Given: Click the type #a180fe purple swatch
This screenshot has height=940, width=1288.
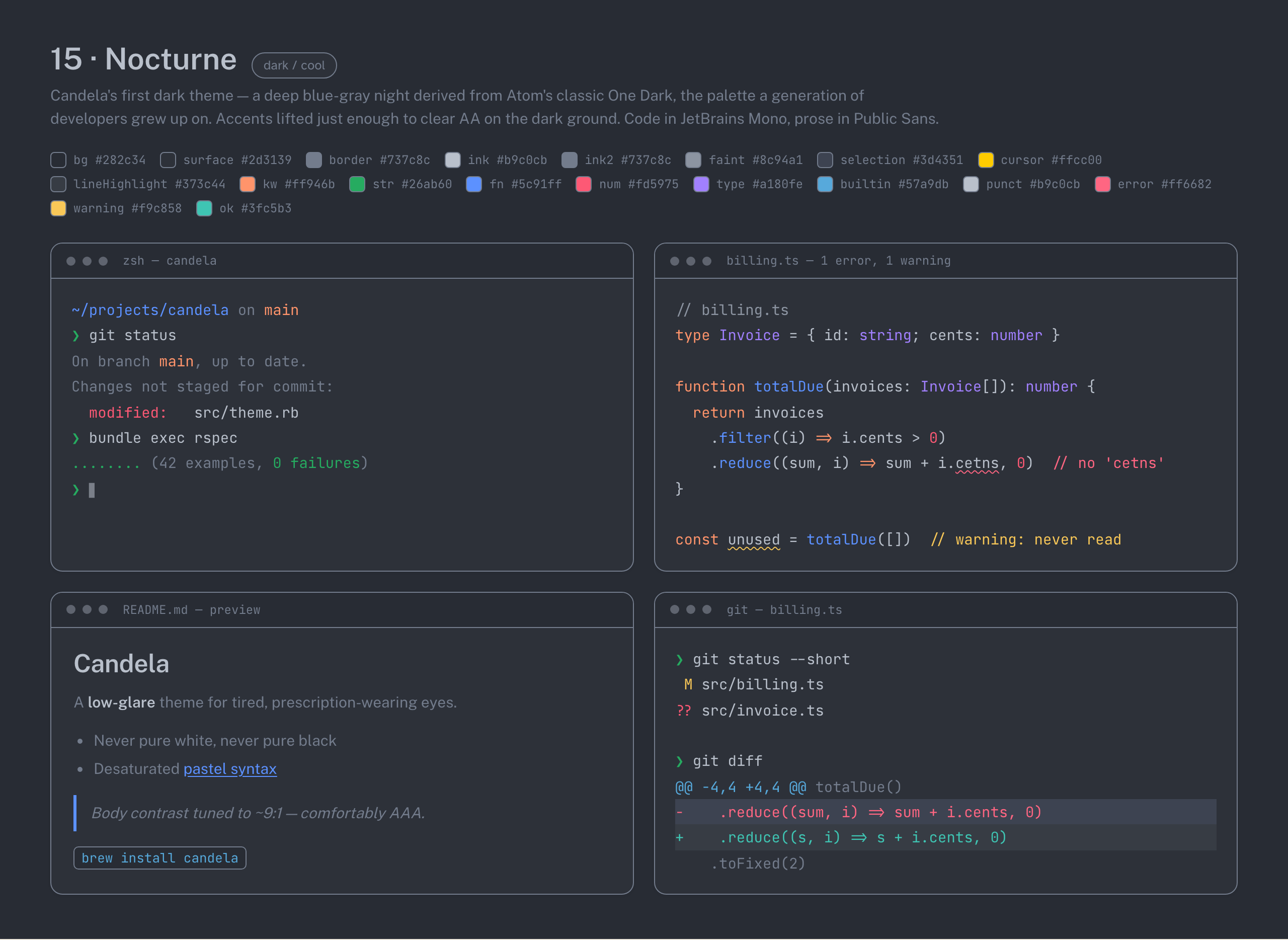Looking at the screenshot, I should [x=701, y=184].
